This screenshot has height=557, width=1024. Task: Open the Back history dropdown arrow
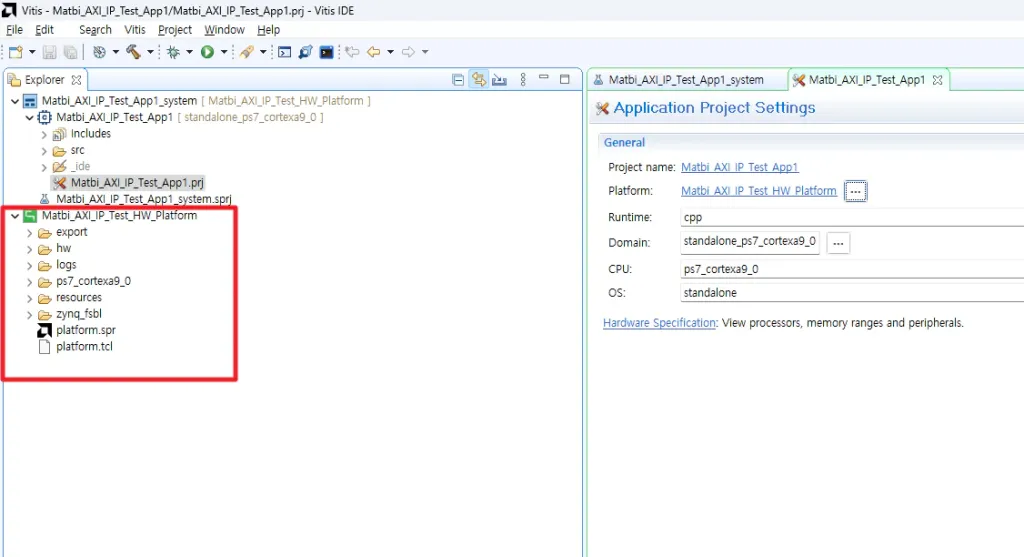pyautogui.click(x=391, y=52)
